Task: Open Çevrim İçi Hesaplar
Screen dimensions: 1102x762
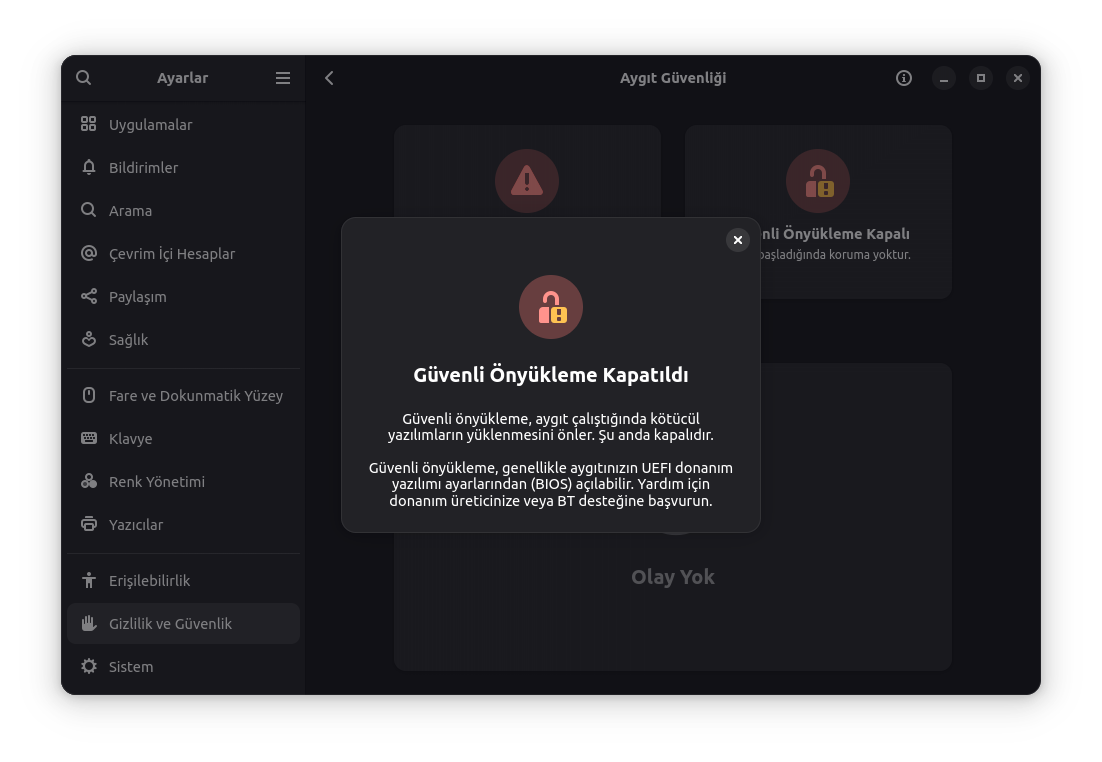Action: click(x=171, y=254)
